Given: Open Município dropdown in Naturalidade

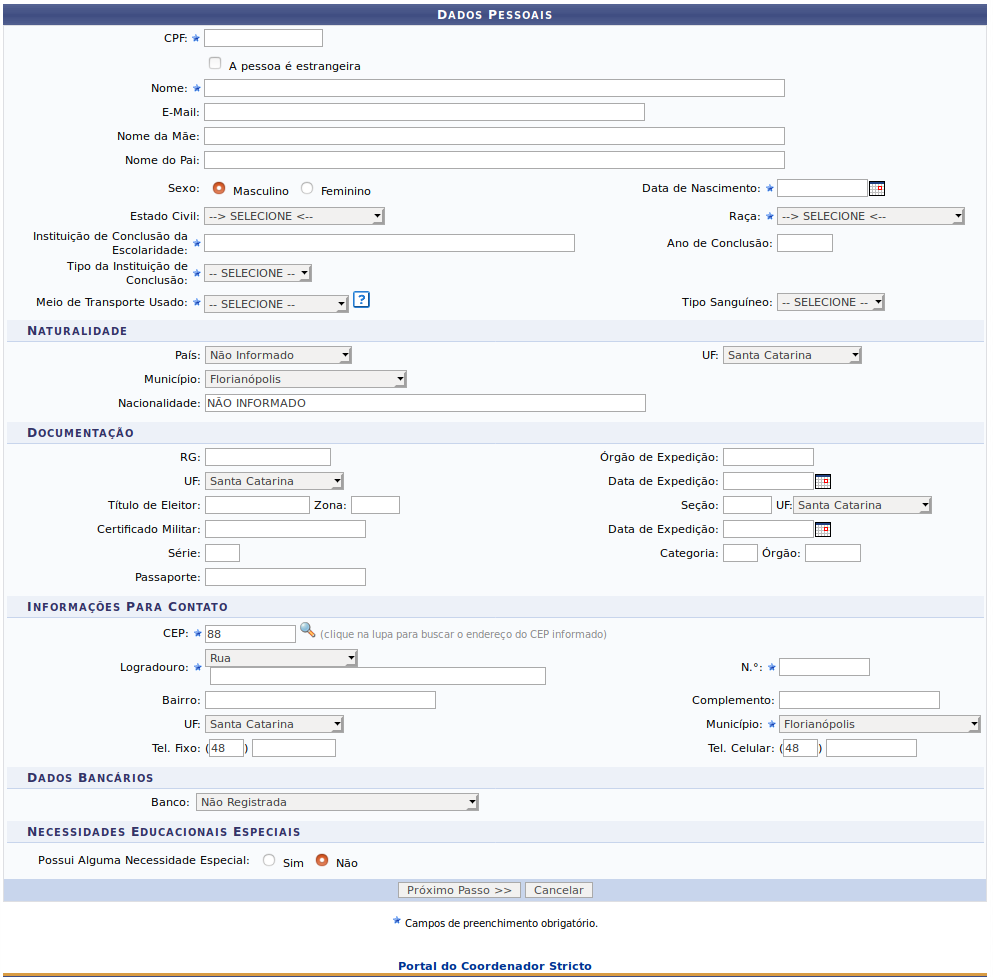Looking at the screenshot, I should 305,379.
